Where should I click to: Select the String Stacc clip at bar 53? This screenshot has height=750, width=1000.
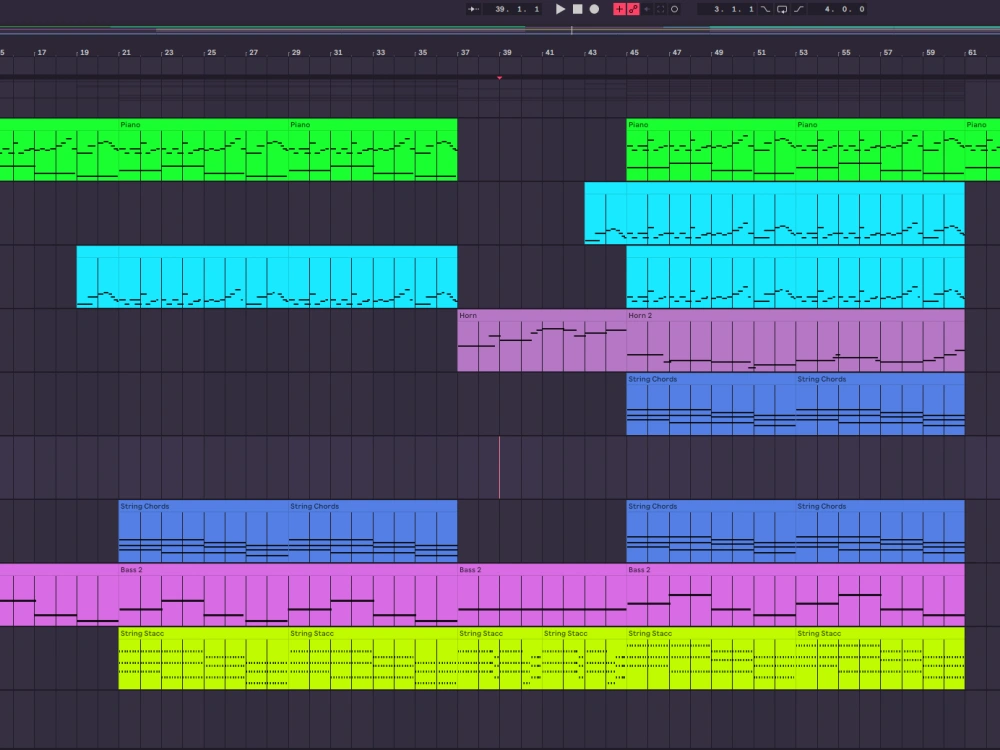coord(880,658)
